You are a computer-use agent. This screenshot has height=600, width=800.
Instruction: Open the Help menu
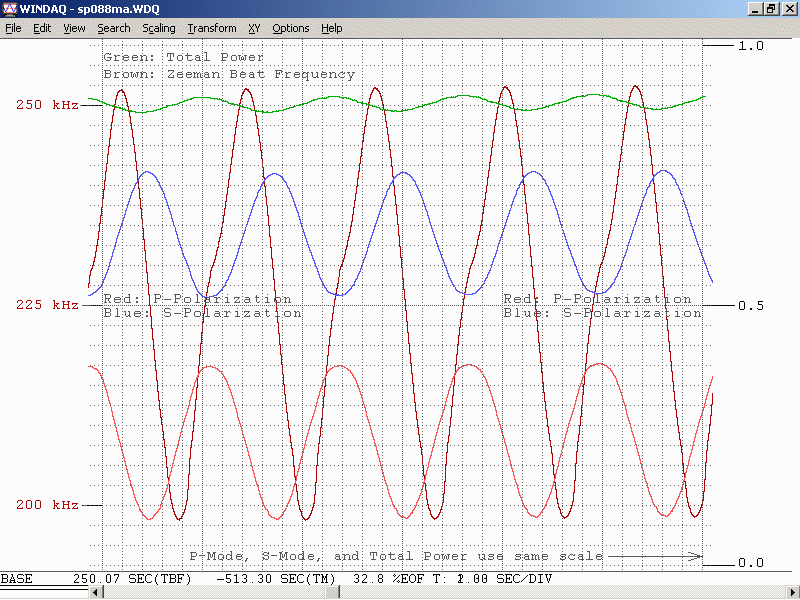332,28
